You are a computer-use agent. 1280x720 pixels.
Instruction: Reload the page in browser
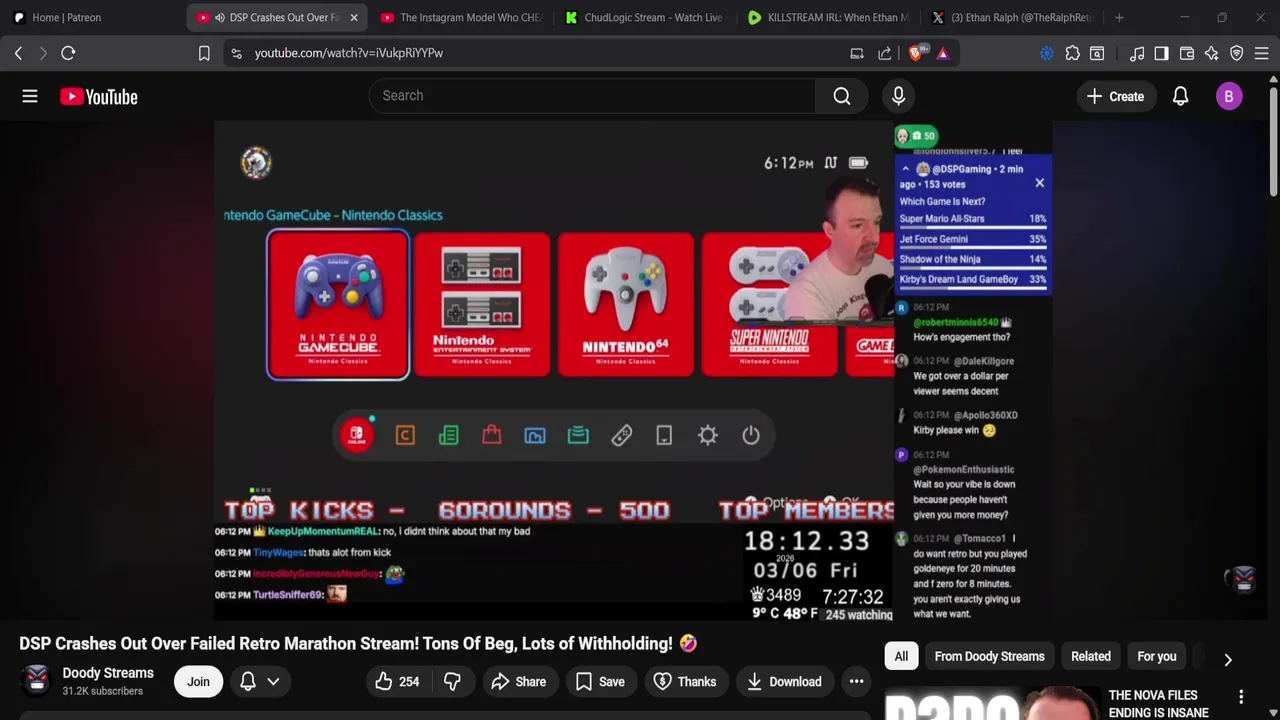[68, 53]
